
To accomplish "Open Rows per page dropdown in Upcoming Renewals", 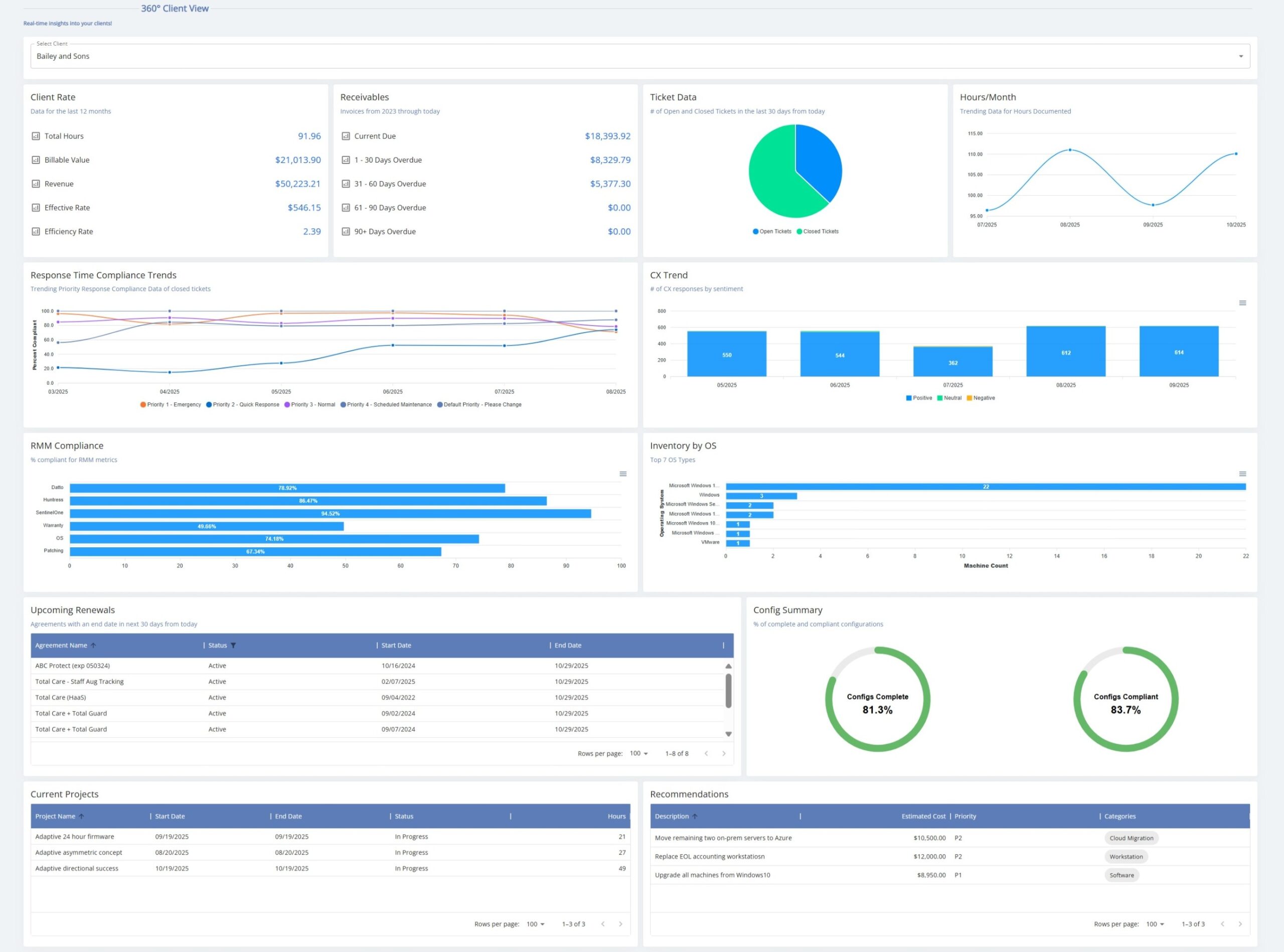I will (x=638, y=753).
